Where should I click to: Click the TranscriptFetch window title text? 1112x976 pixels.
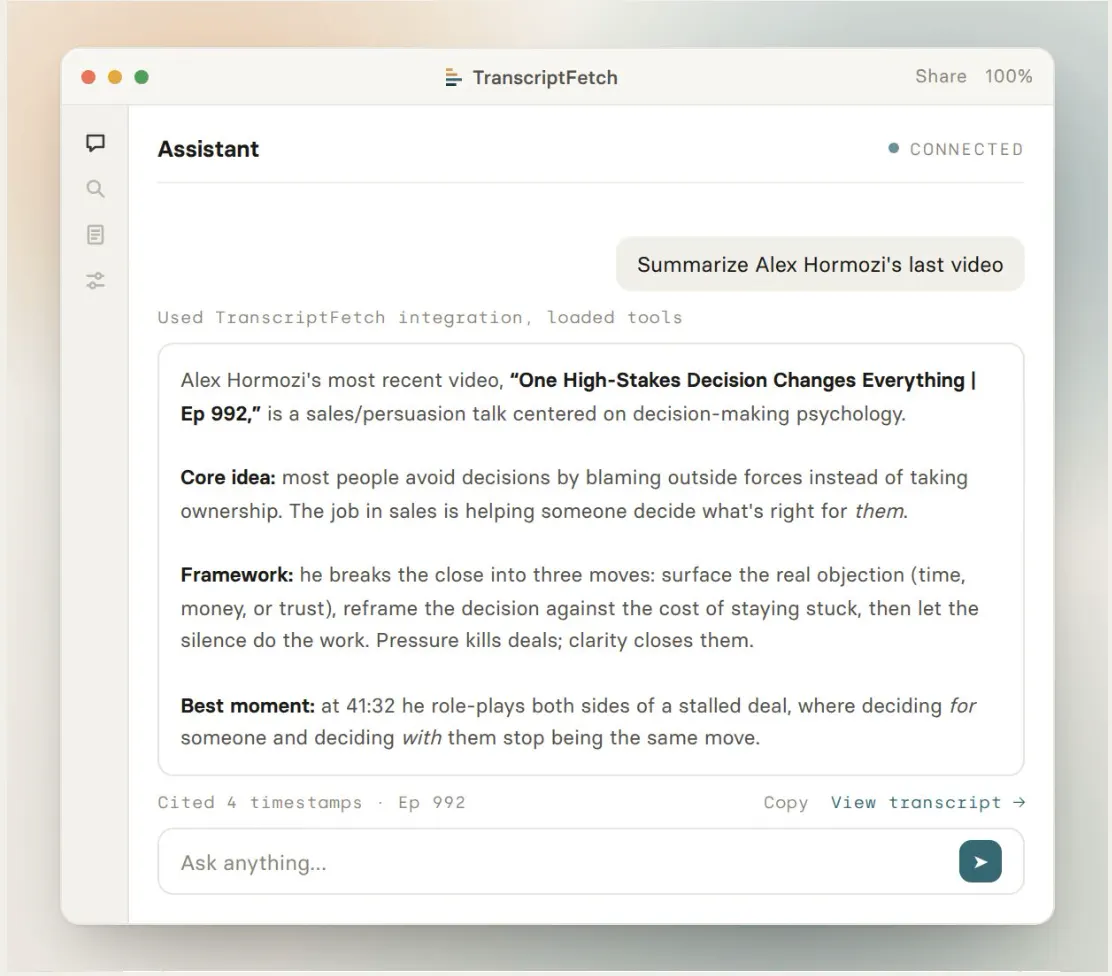pyautogui.click(x=545, y=77)
